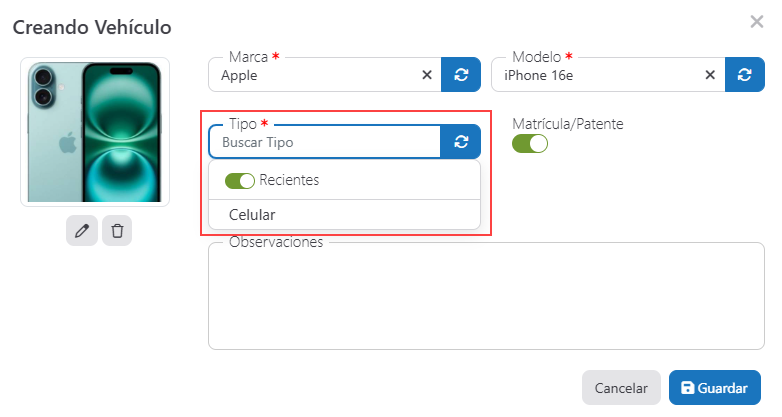
Task: Open the Marca combo box
Action: click(315, 74)
